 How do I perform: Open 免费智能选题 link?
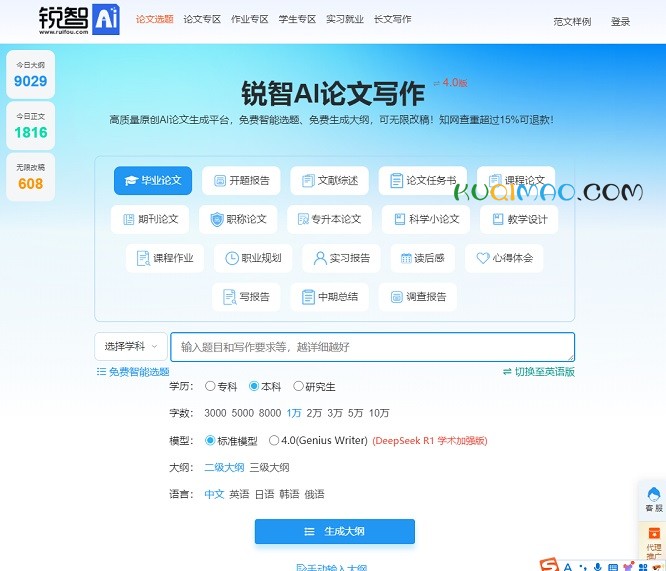tap(133, 372)
